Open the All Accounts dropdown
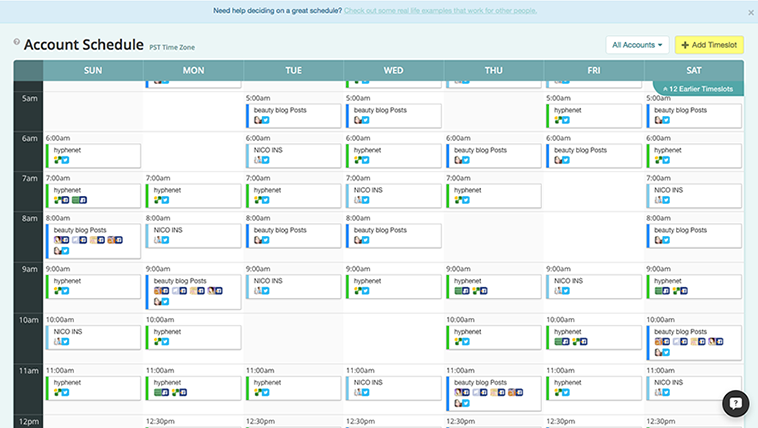Screen dimensions: 758x428 click(x=639, y=45)
